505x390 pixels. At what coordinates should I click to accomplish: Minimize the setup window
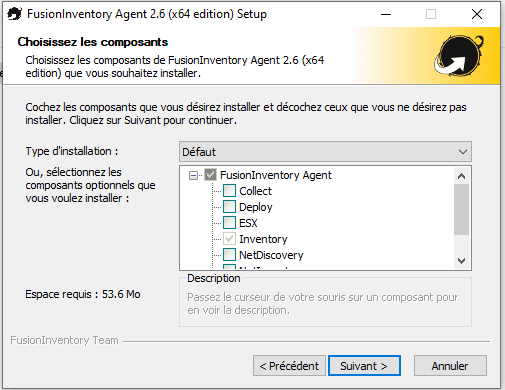(386, 14)
